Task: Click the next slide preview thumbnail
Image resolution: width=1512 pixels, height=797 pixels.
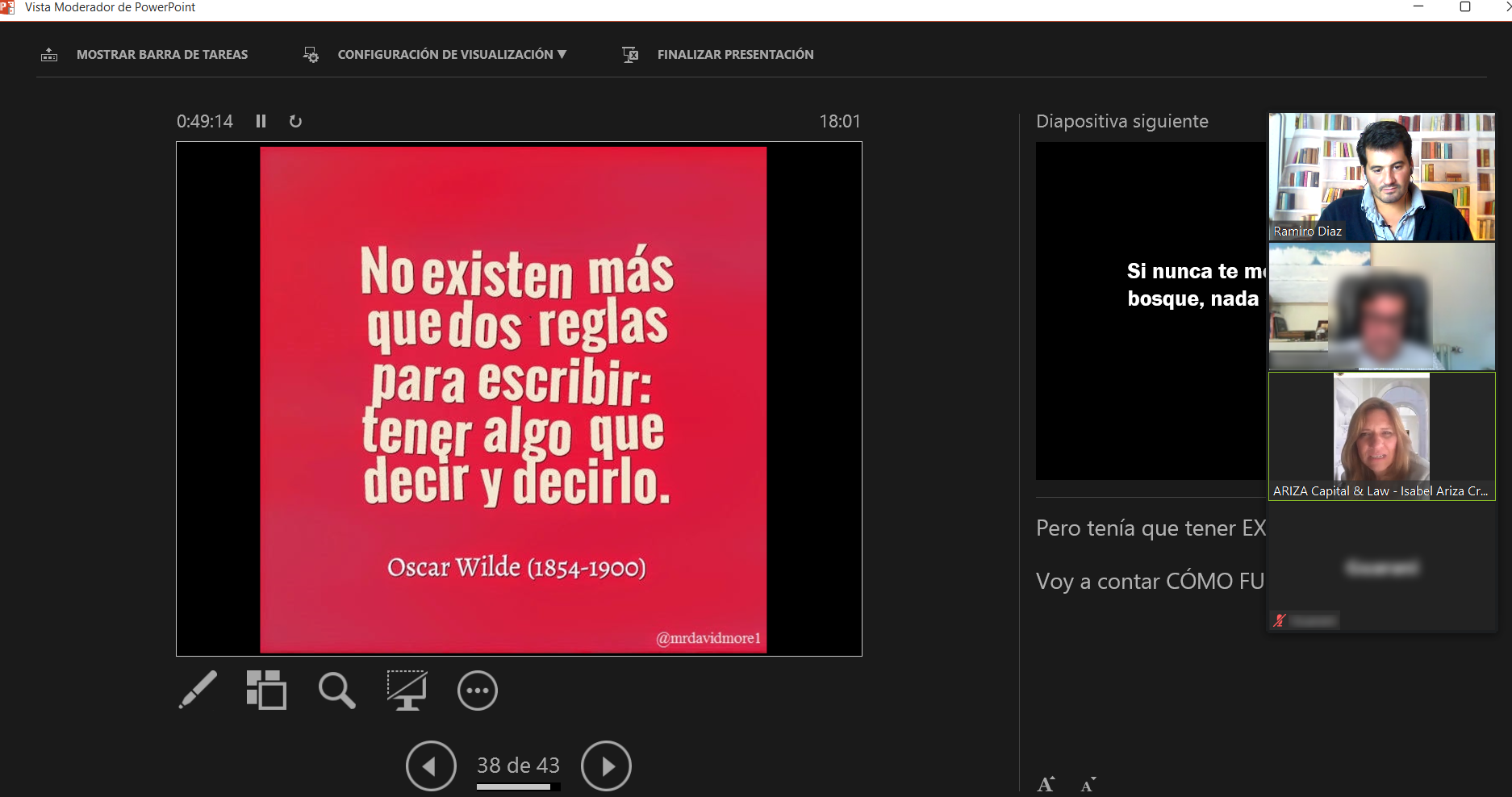Action: 1151,311
